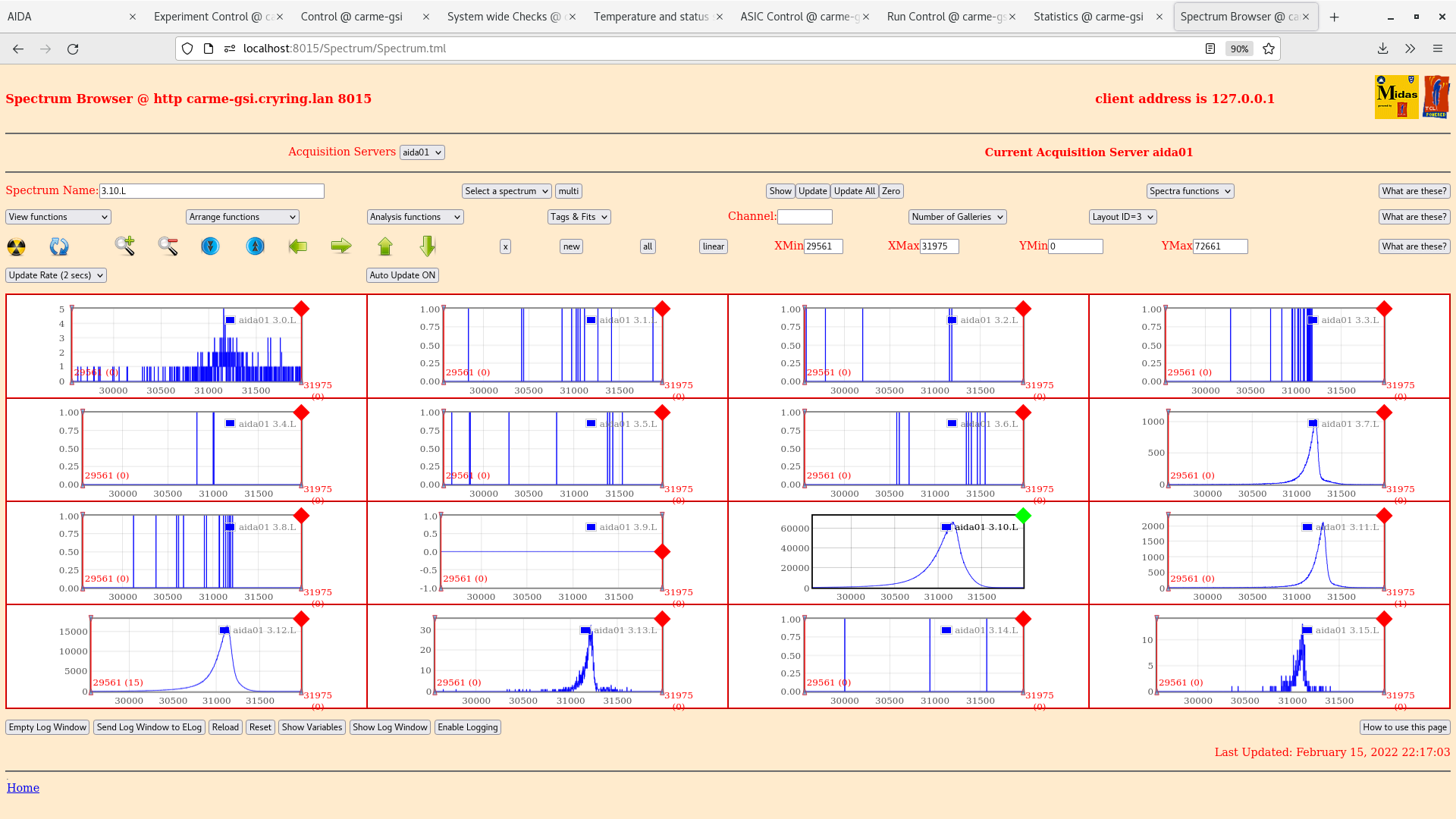Open the Select a spectrum dropdown
The height and width of the screenshot is (819, 1456).
click(506, 190)
